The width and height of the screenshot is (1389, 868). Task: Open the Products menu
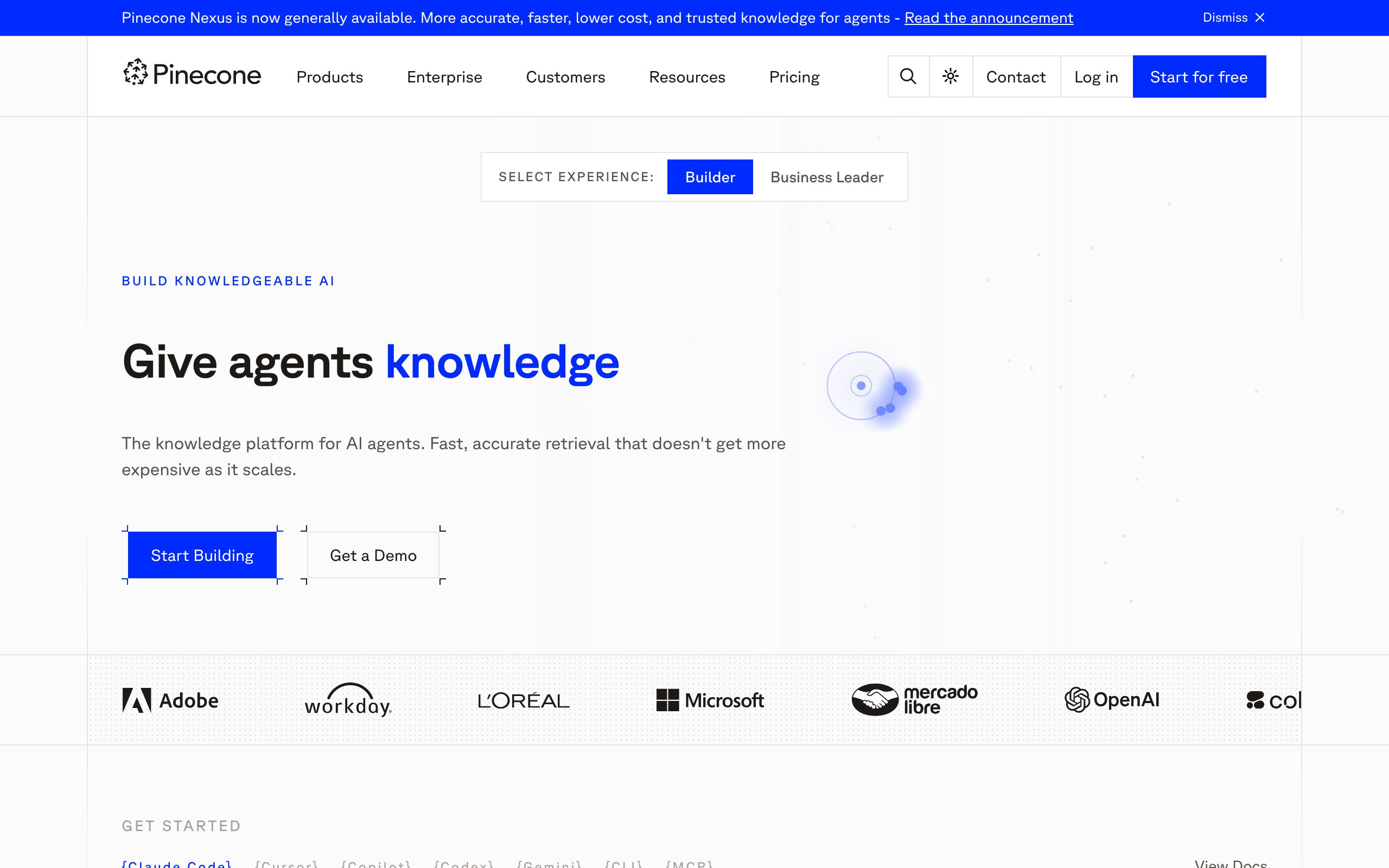(329, 77)
